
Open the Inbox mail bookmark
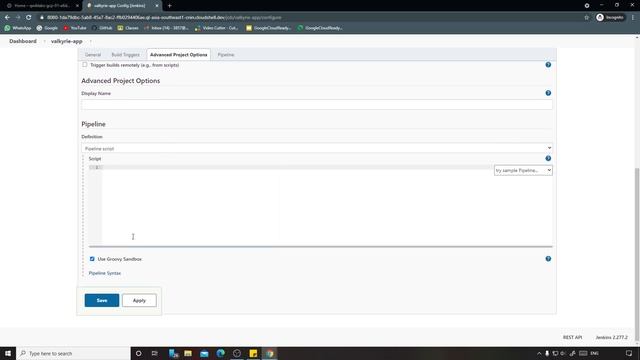tap(166, 28)
